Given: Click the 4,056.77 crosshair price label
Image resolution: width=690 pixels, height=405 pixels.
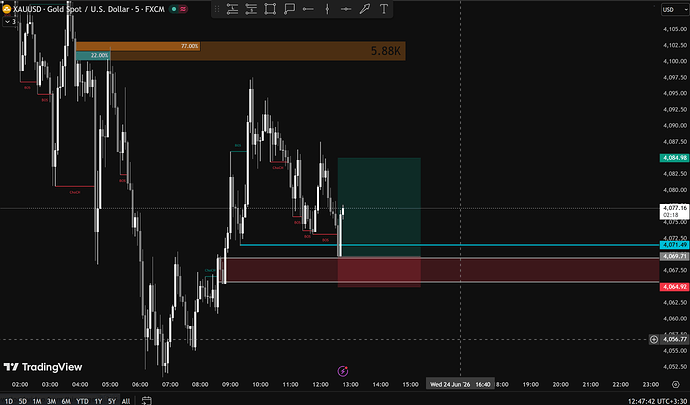Looking at the screenshot, I should pyautogui.click(x=674, y=339).
